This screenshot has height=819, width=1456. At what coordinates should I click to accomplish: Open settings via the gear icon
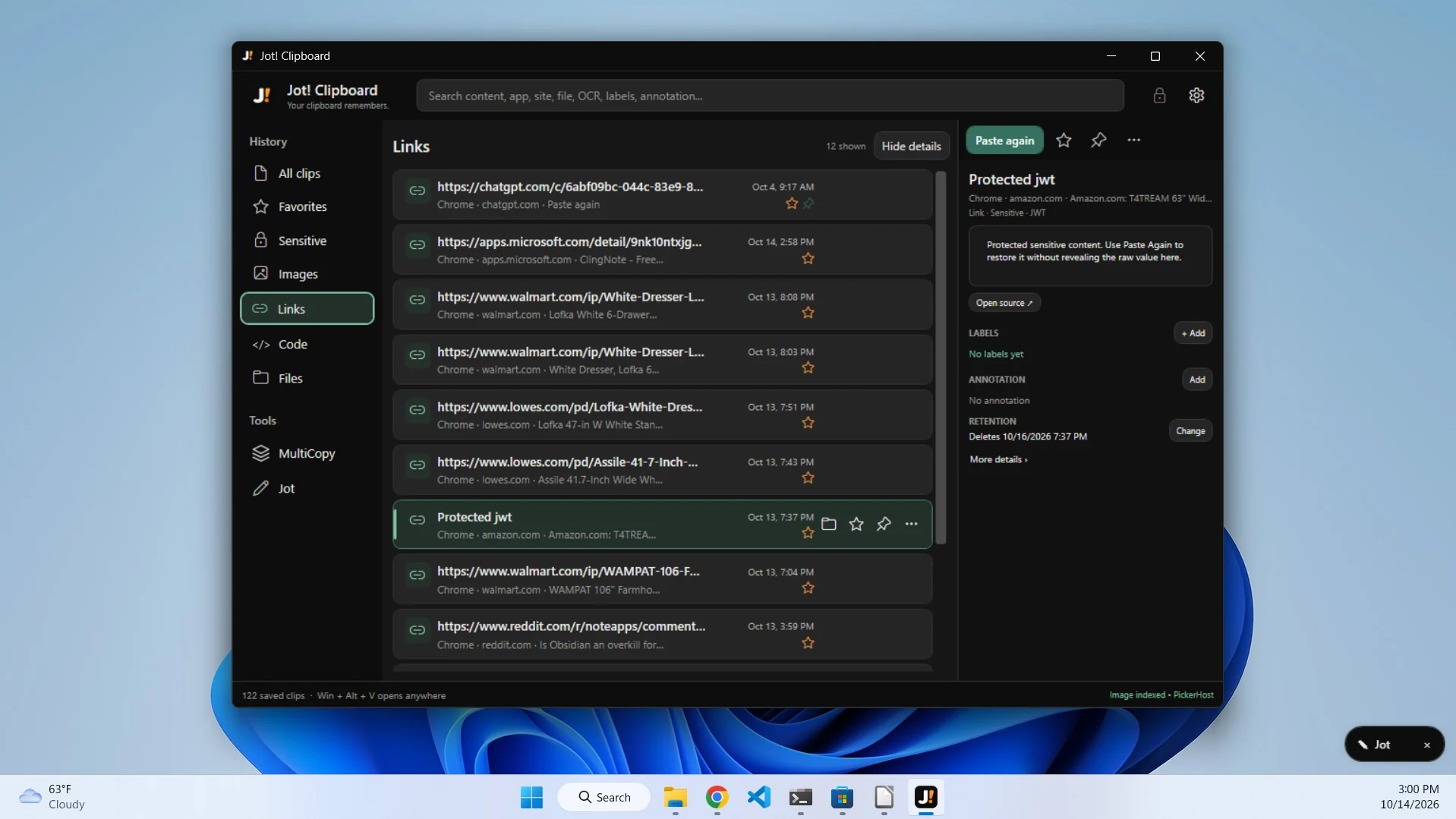[x=1196, y=96]
